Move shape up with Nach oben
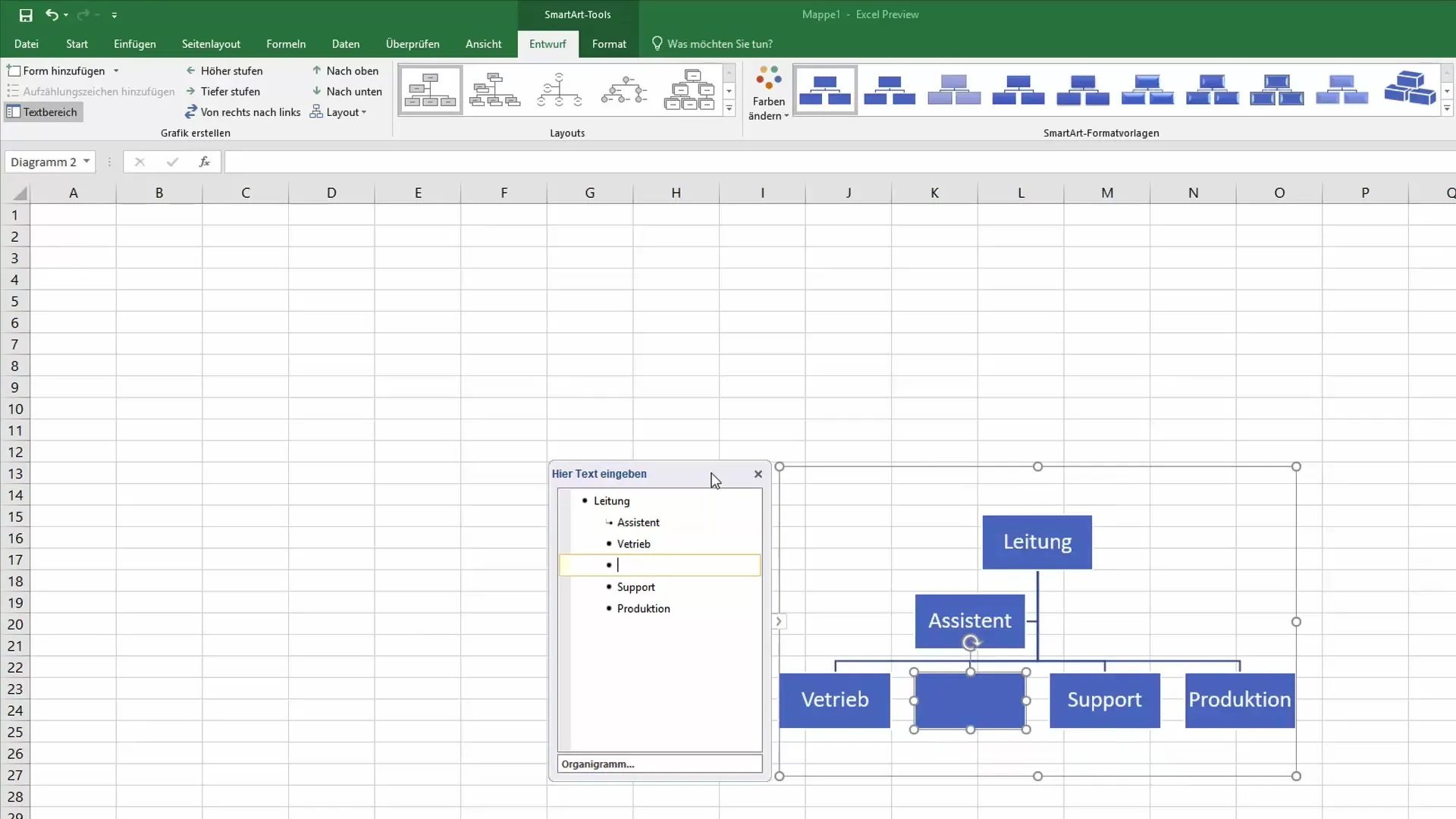The height and width of the screenshot is (819, 1456). click(346, 71)
